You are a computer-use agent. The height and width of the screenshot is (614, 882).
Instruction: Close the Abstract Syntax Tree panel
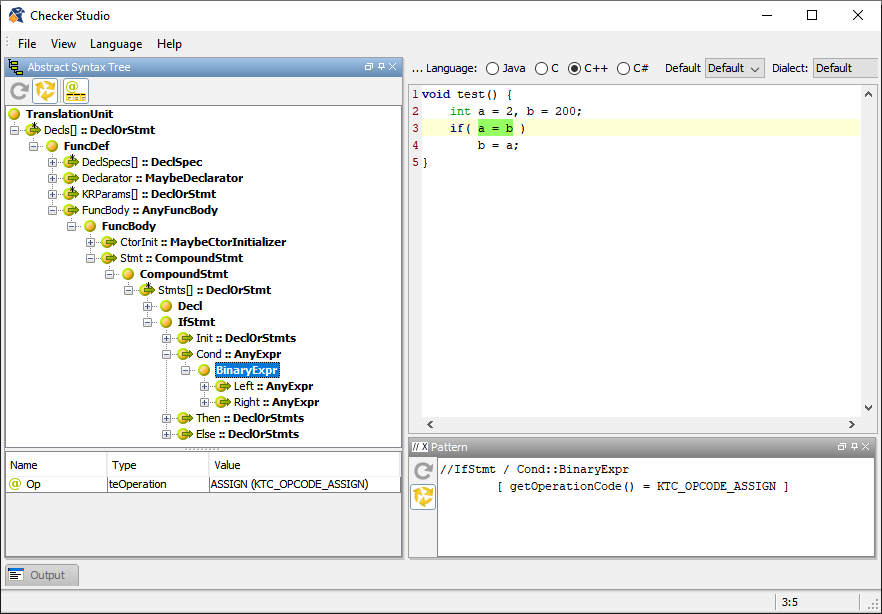(393, 67)
